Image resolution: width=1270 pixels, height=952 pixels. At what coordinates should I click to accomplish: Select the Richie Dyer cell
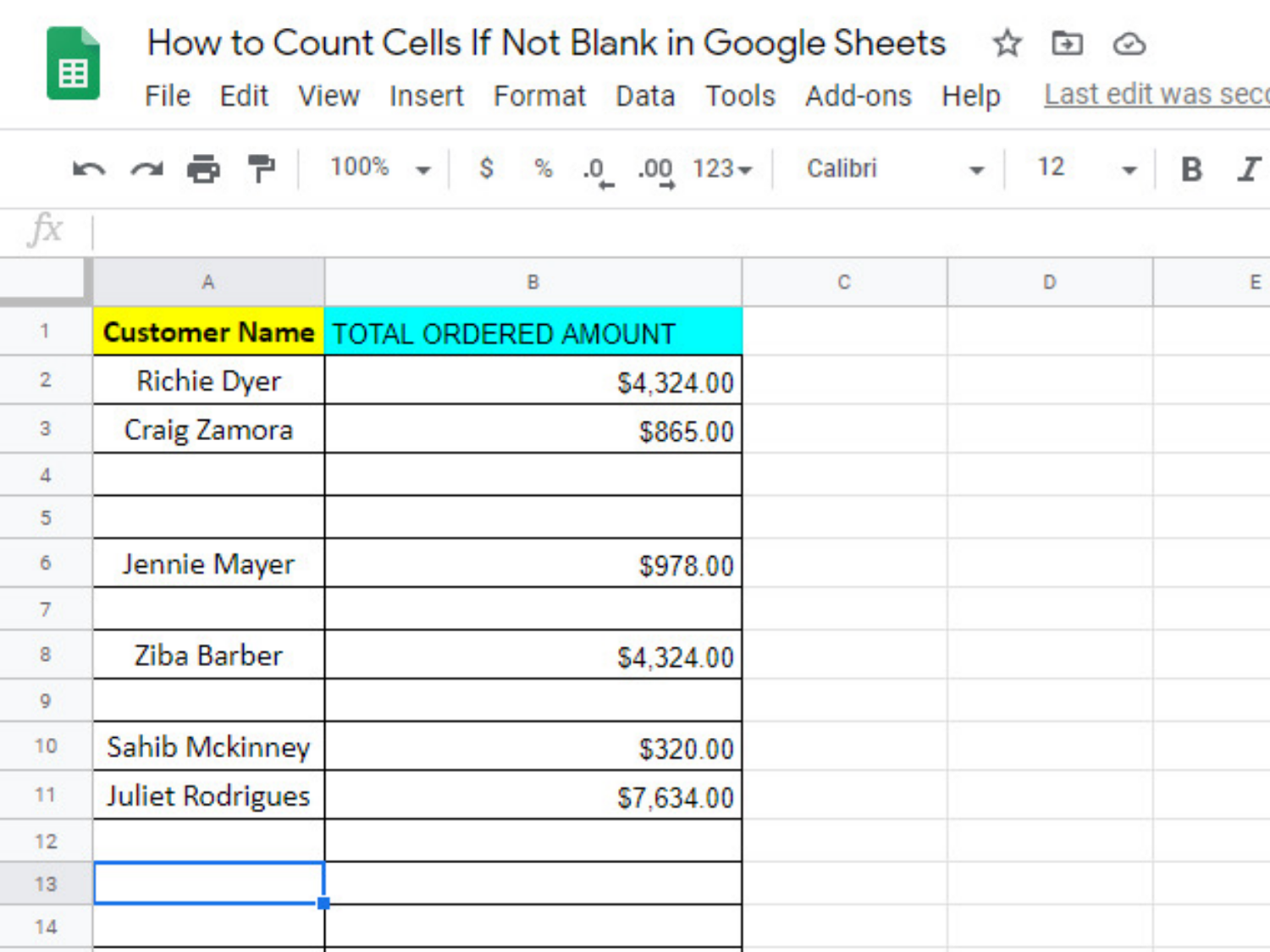click(x=208, y=380)
